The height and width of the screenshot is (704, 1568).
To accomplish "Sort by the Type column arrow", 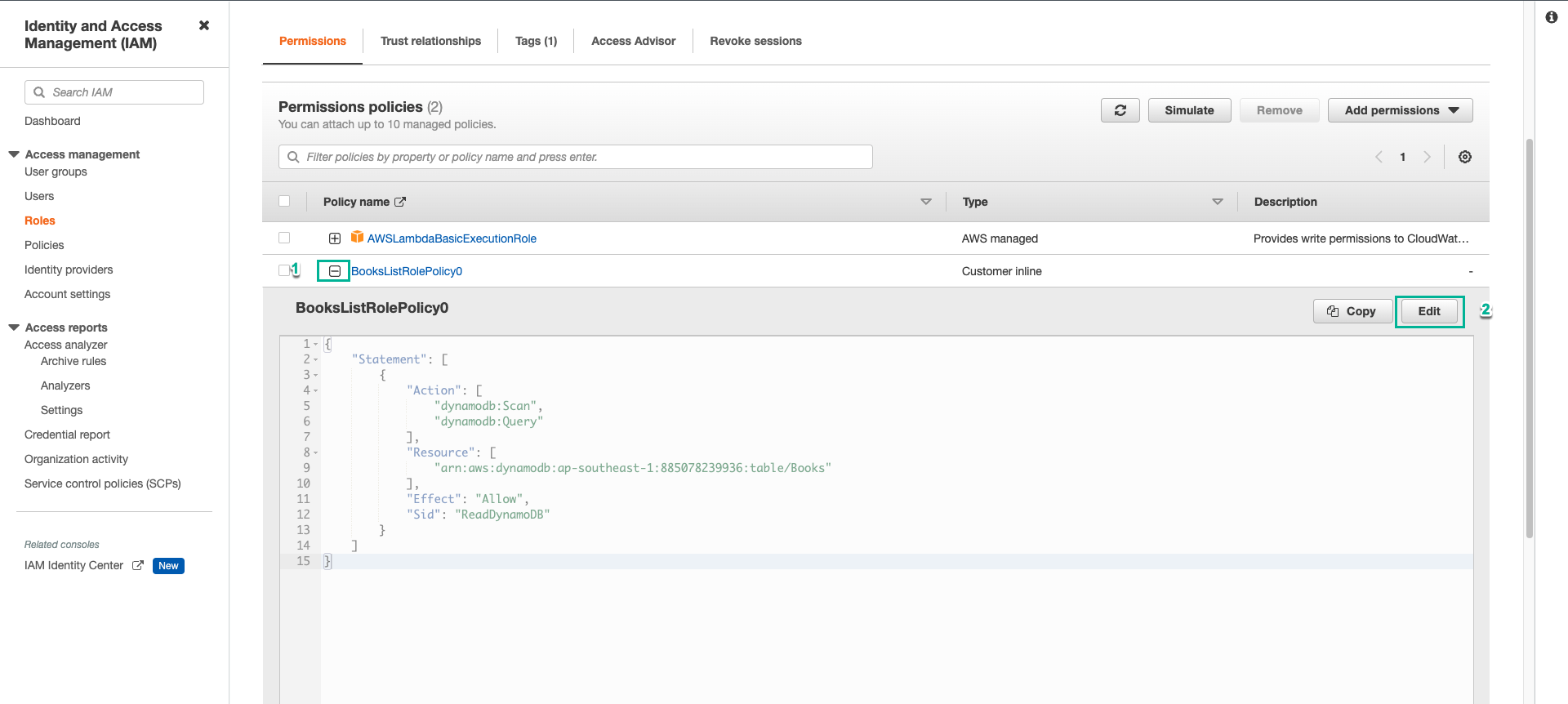I will 1217,202.
